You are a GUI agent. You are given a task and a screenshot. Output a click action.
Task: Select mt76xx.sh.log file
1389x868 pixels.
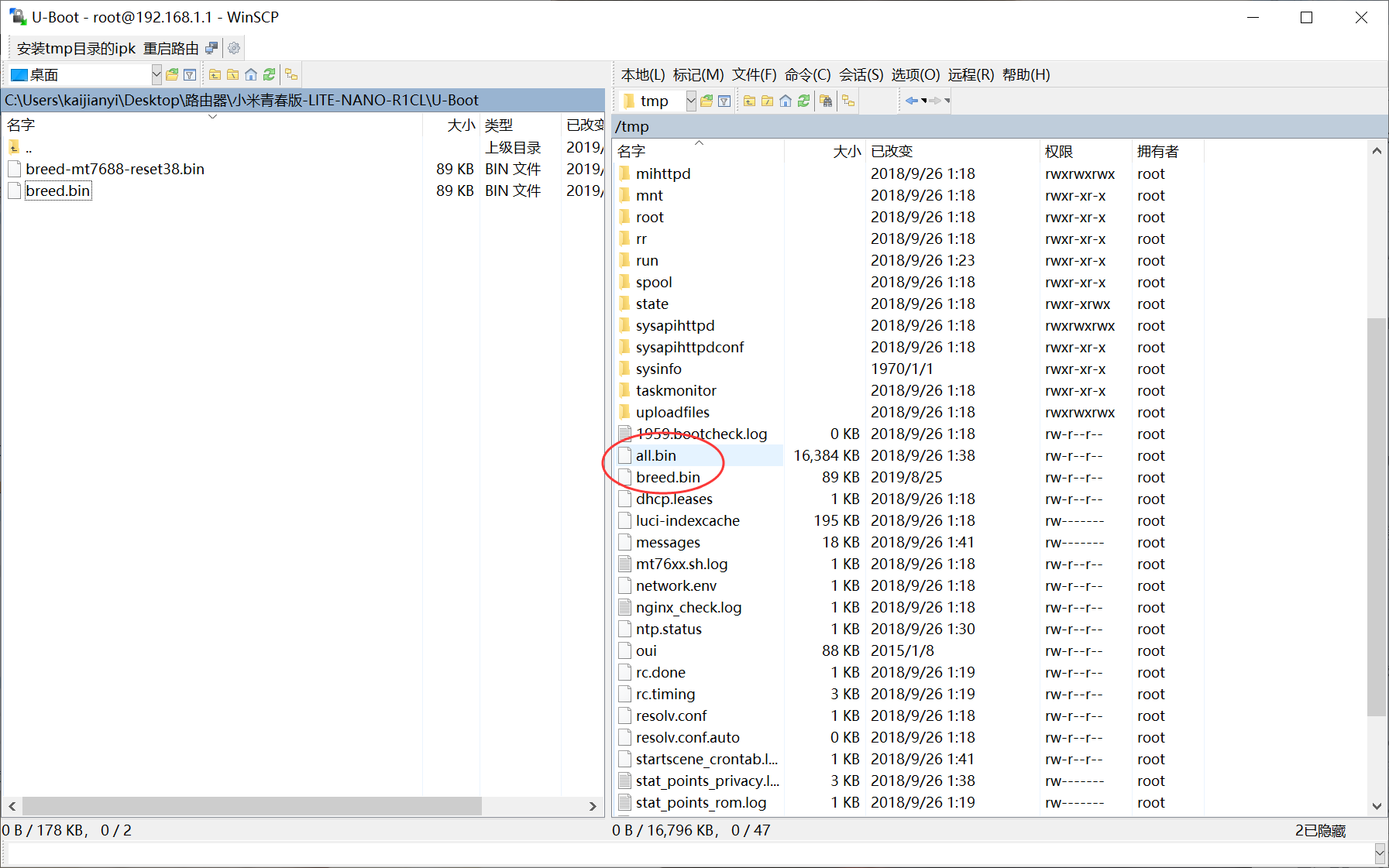682,564
